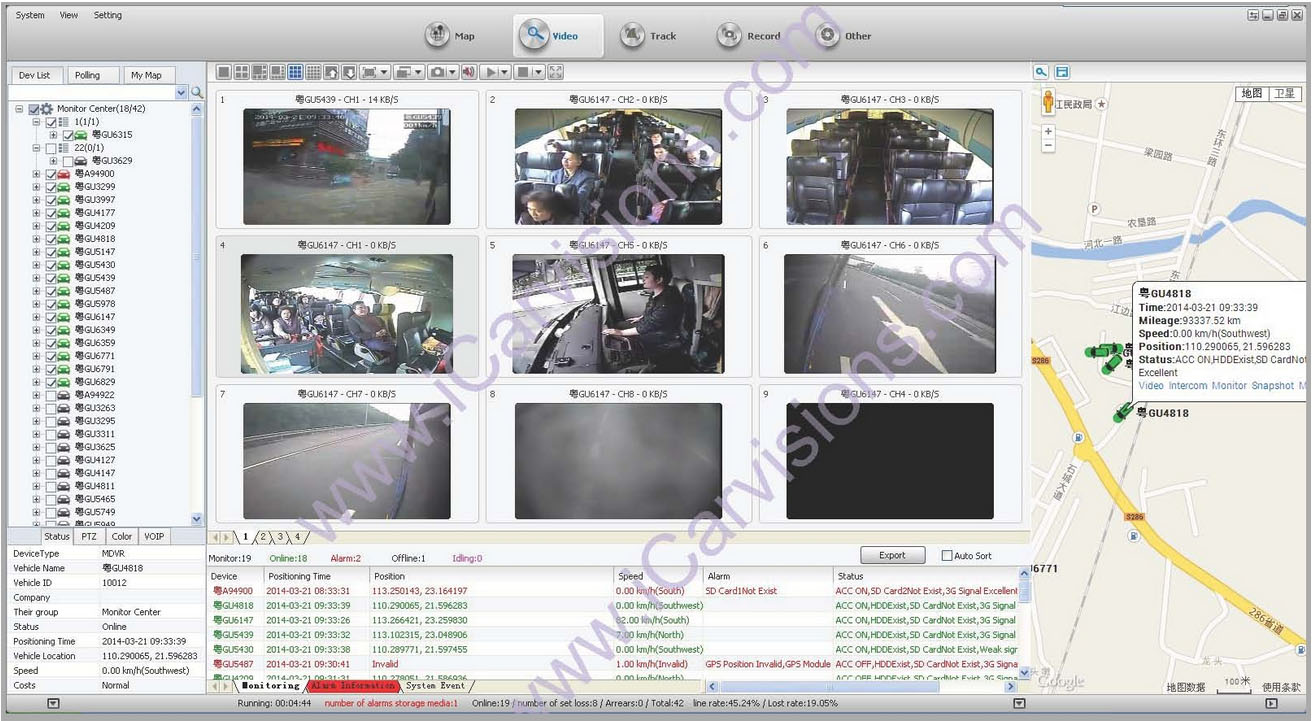Click the previous page up-arrow icon

pyautogui.click(x=332, y=72)
